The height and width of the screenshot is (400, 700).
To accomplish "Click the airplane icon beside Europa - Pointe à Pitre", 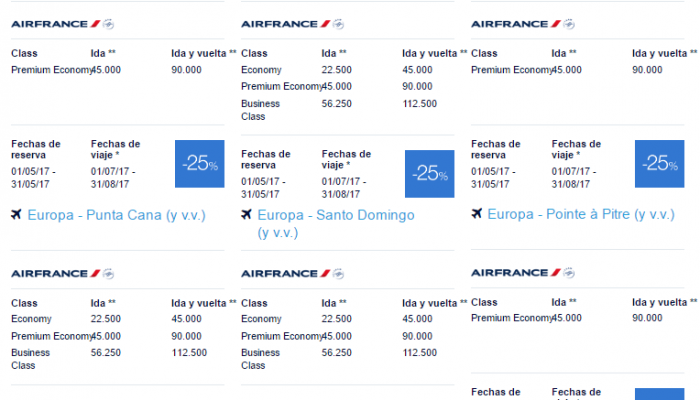I will pos(477,214).
